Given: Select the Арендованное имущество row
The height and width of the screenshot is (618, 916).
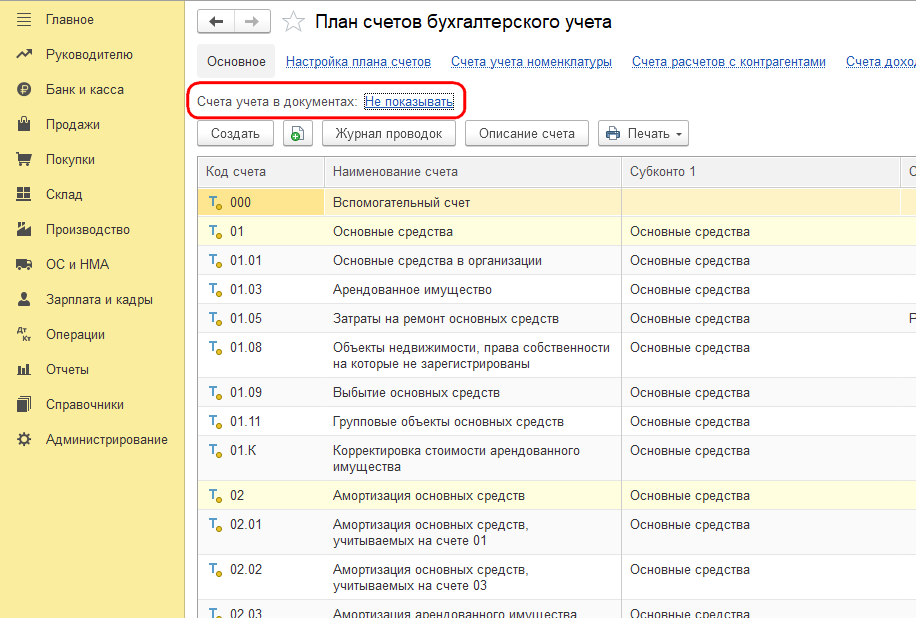Looking at the screenshot, I should [x=556, y=290].
